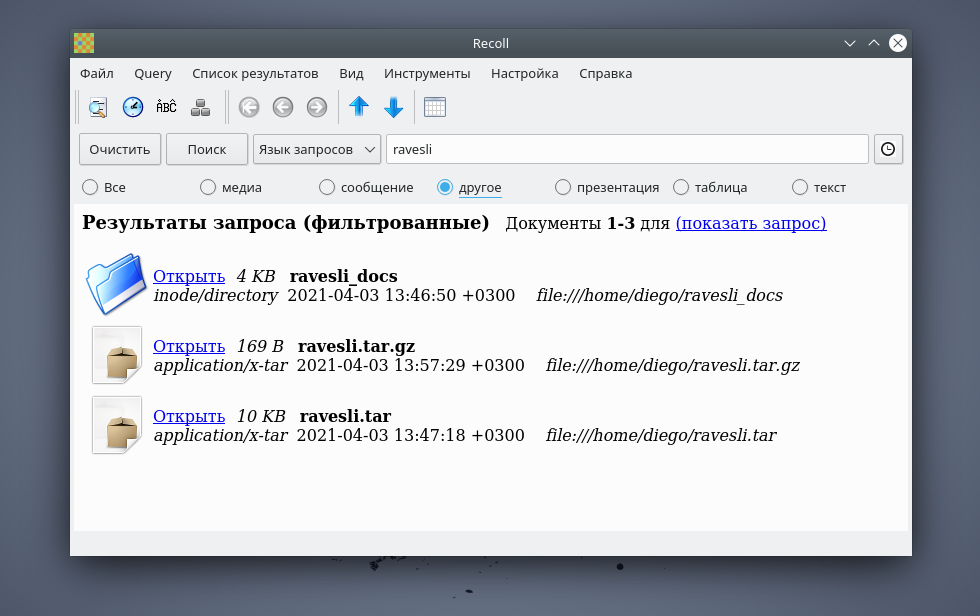Click path file:///home/diego/ravesli.tar.gz

tap(672, 365)
